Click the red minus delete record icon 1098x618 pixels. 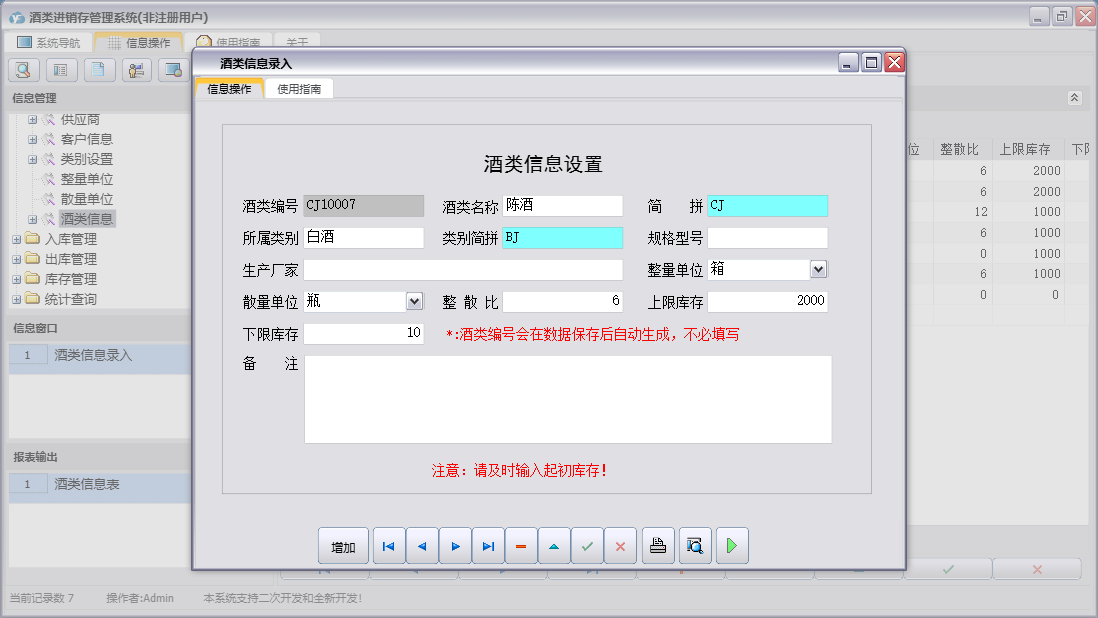coord(521,546)
